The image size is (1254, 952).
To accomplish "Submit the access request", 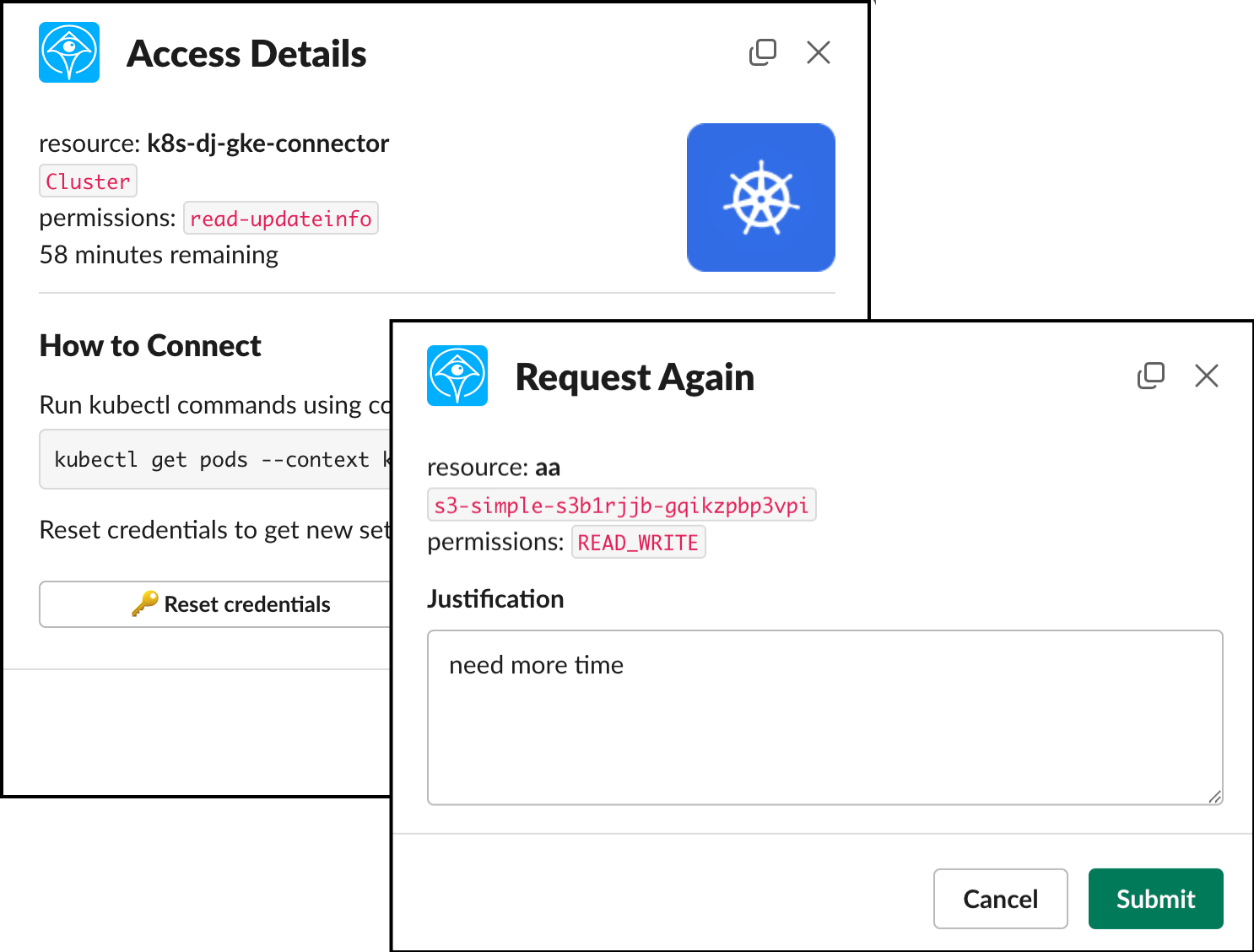I will 1155,899.
